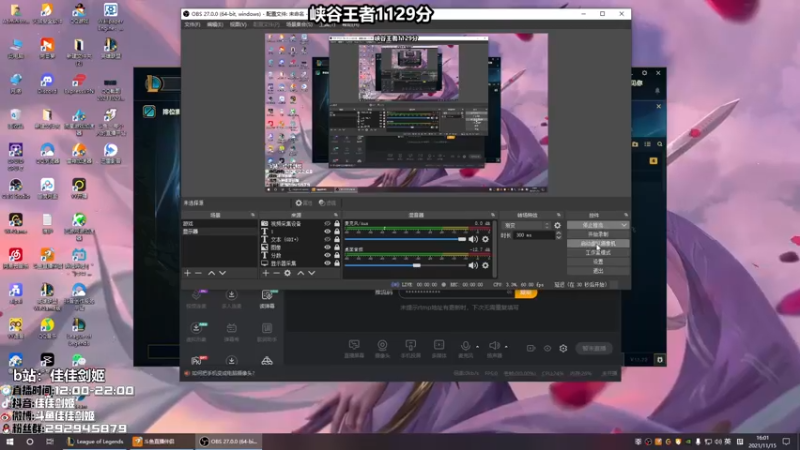Open the Windows Start button
The image size is (800, 450).
coord(9,441)
